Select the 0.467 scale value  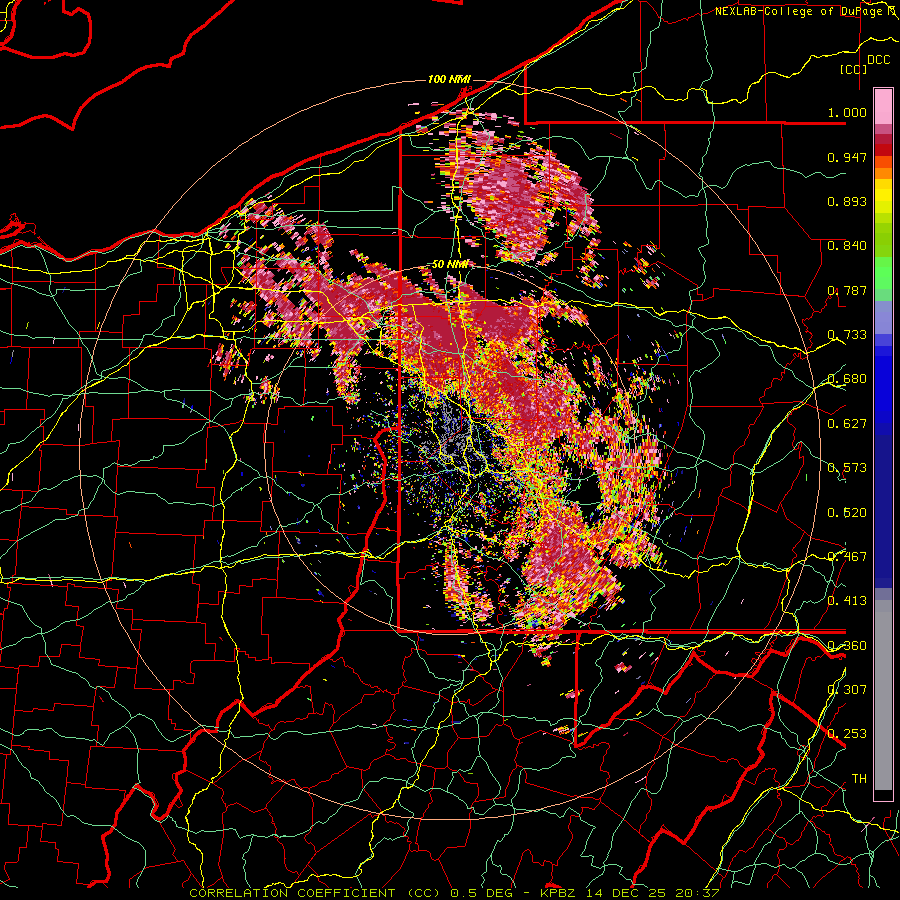(x=847, y=557)
